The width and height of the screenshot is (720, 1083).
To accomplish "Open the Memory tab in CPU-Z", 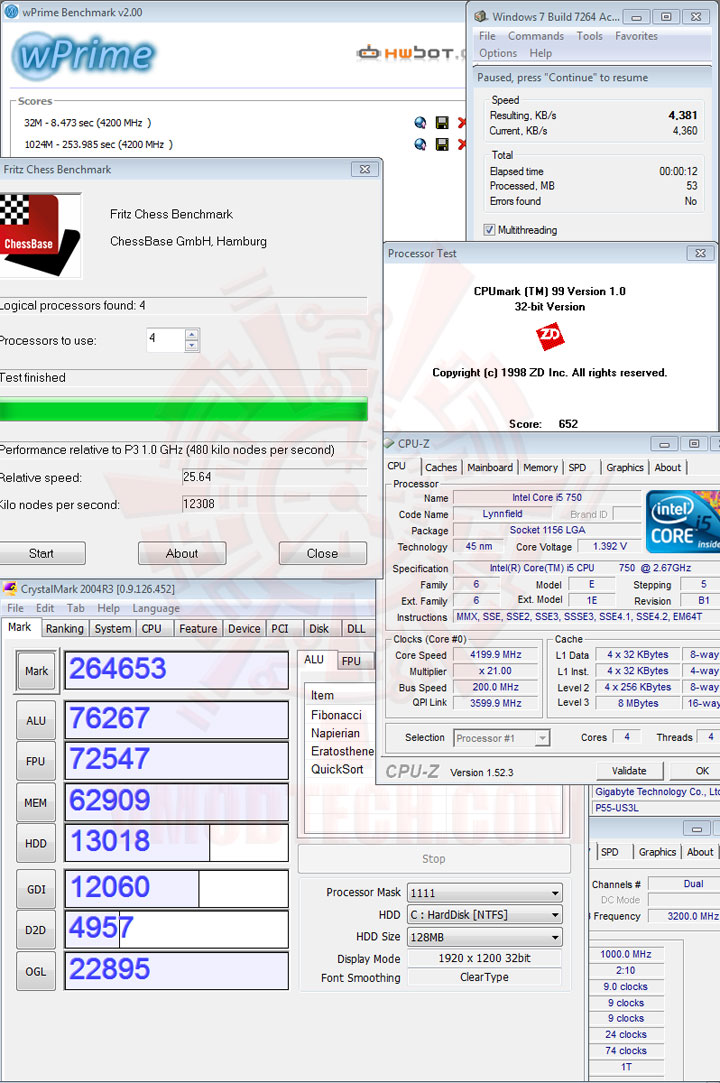I will click(540, 468).
